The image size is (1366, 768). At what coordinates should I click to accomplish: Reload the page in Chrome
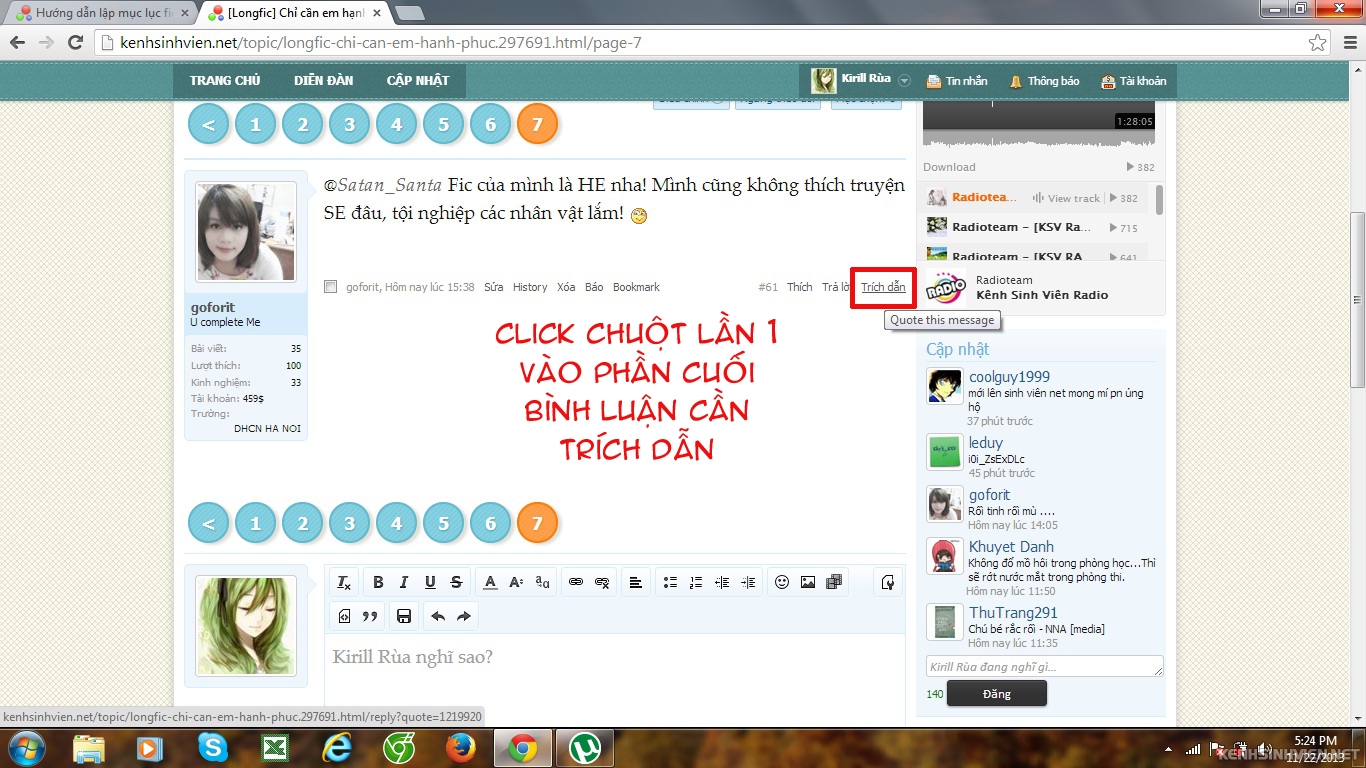point(75,42)
